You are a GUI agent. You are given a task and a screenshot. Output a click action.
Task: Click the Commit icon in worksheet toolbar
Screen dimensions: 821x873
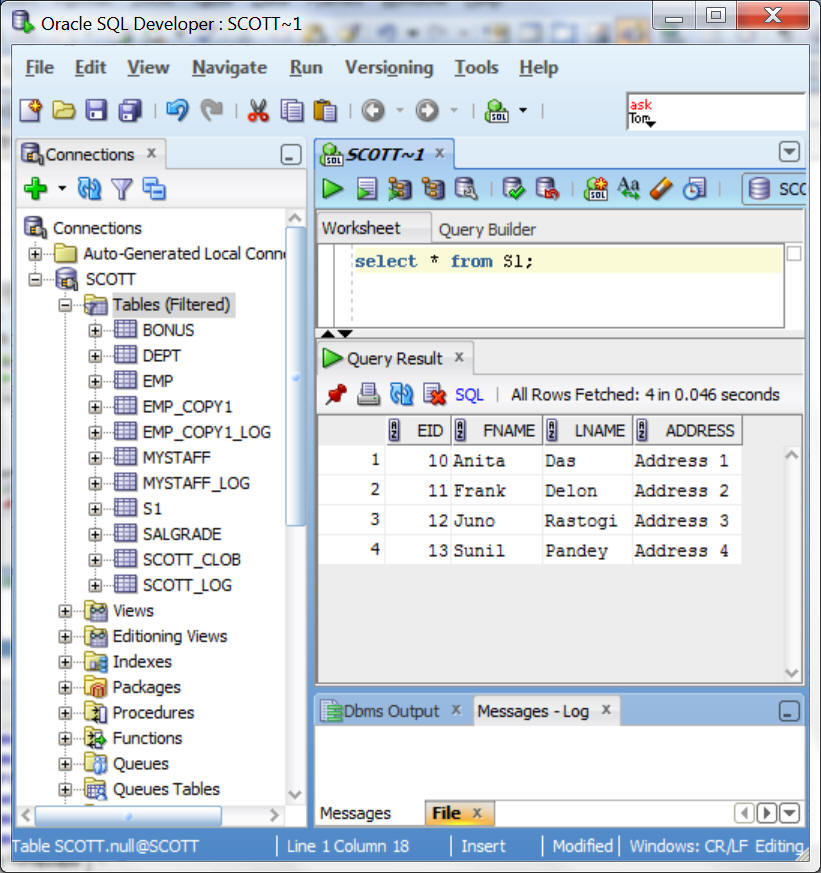(514, 188)
